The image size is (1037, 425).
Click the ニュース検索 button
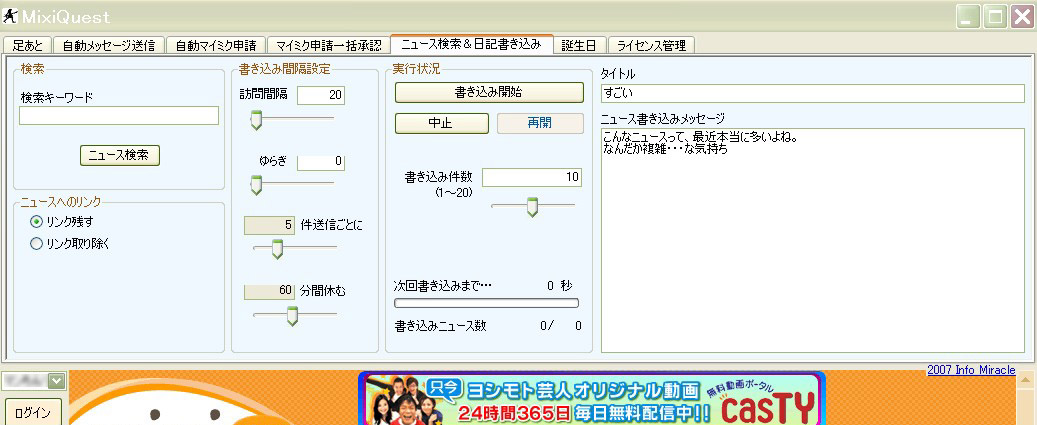click(x=120, y=155)
